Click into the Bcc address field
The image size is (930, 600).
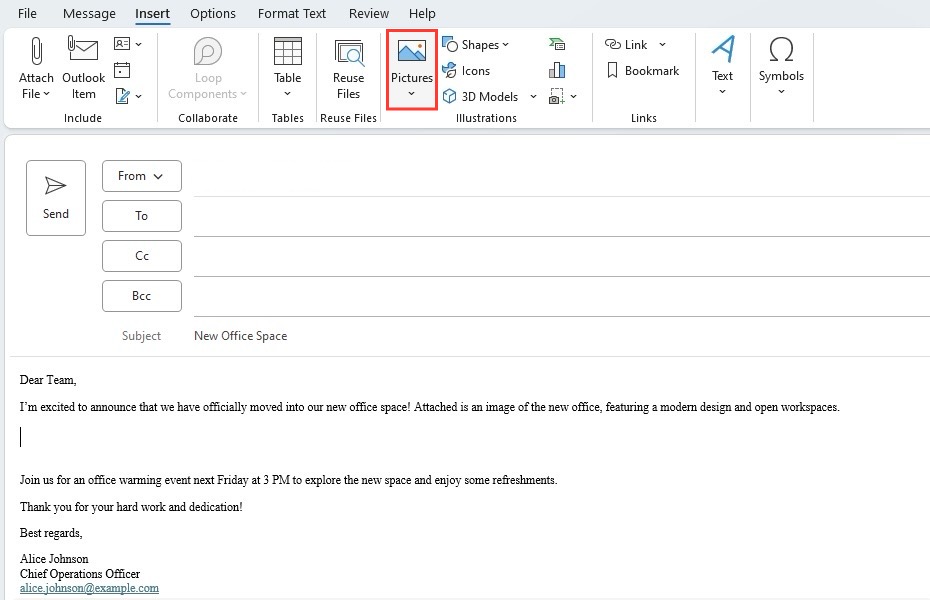click(562, 297)
